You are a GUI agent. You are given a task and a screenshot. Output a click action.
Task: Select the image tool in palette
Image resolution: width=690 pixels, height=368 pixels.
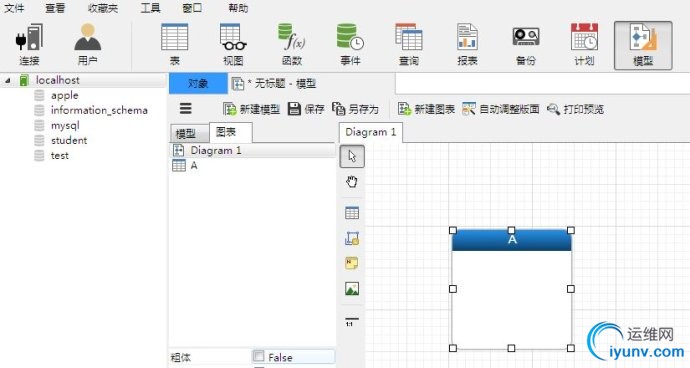point(352,288)
